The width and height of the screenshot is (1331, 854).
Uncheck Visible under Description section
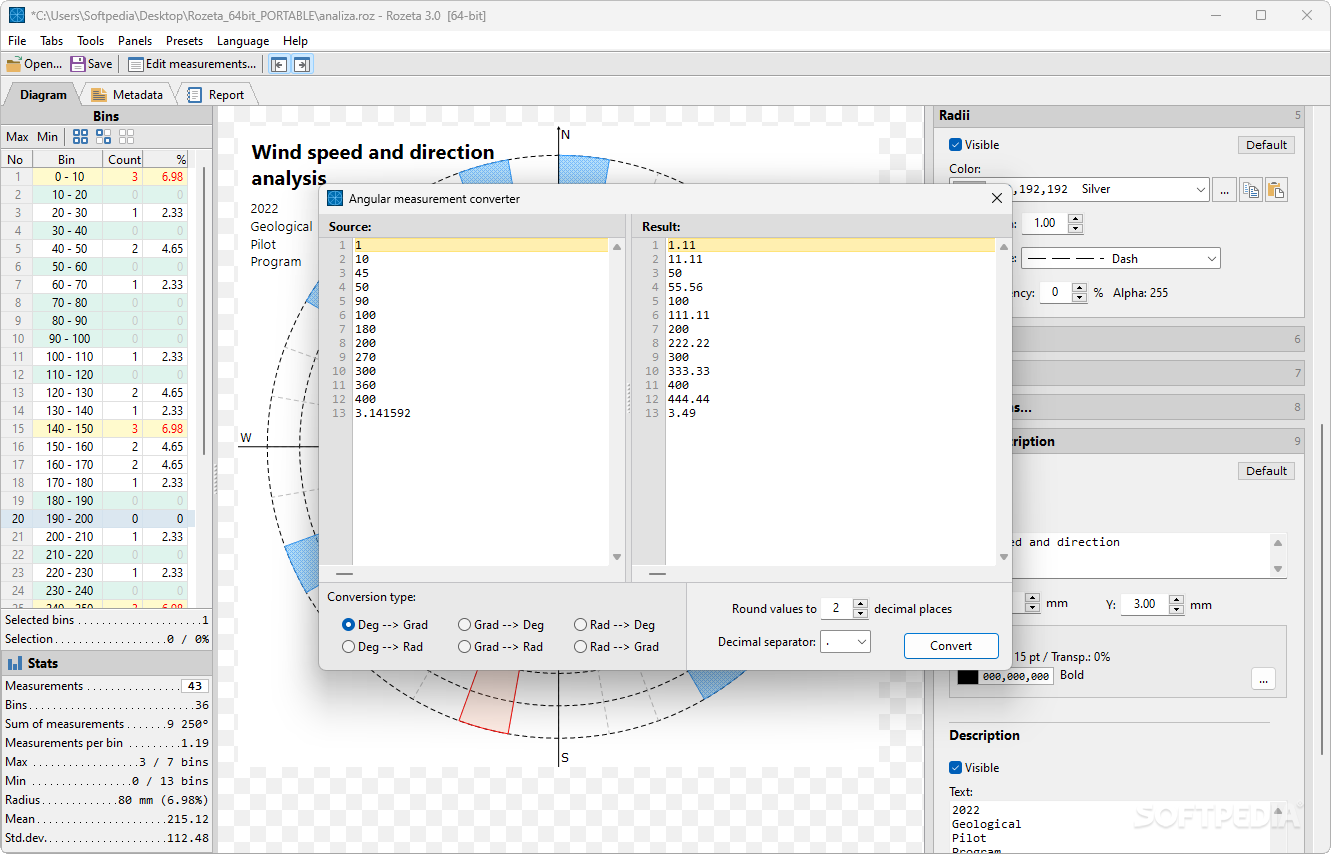955,768
